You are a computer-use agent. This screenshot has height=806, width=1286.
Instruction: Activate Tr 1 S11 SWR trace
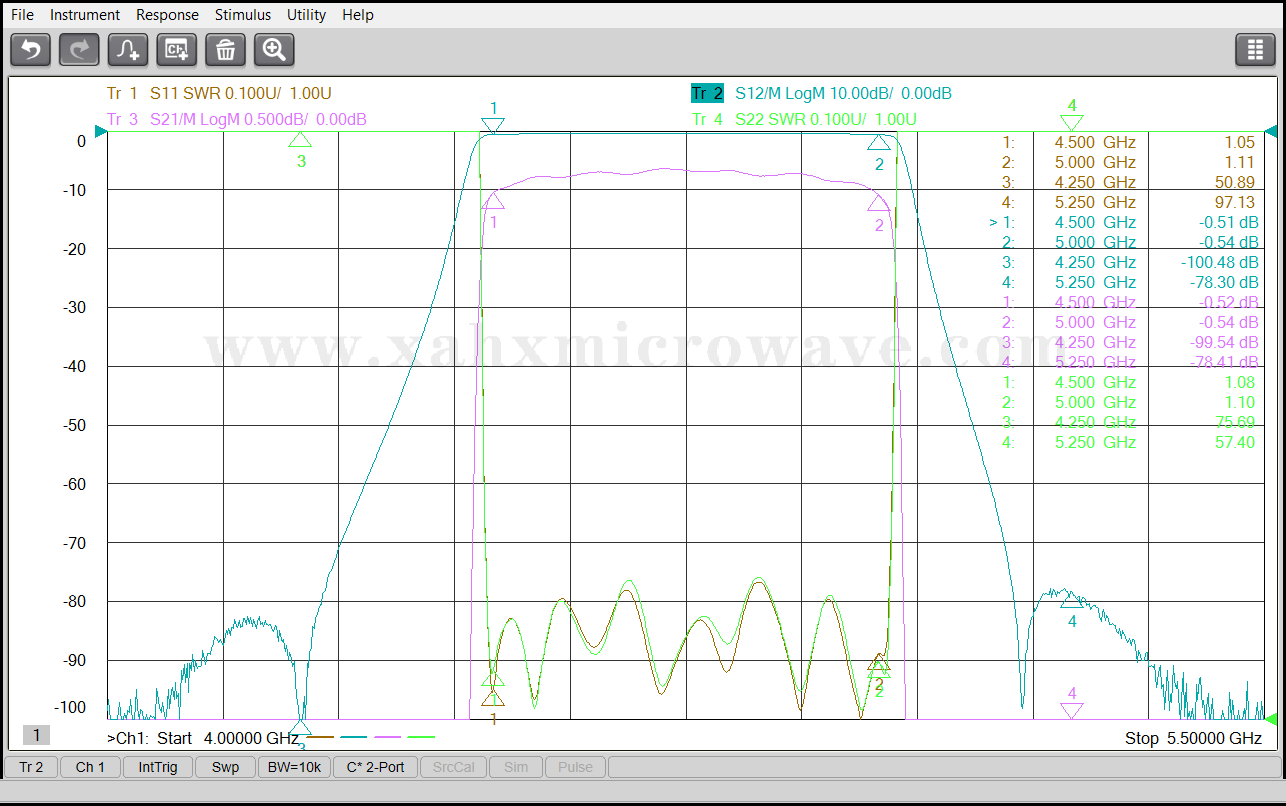[x=218, y=93]
